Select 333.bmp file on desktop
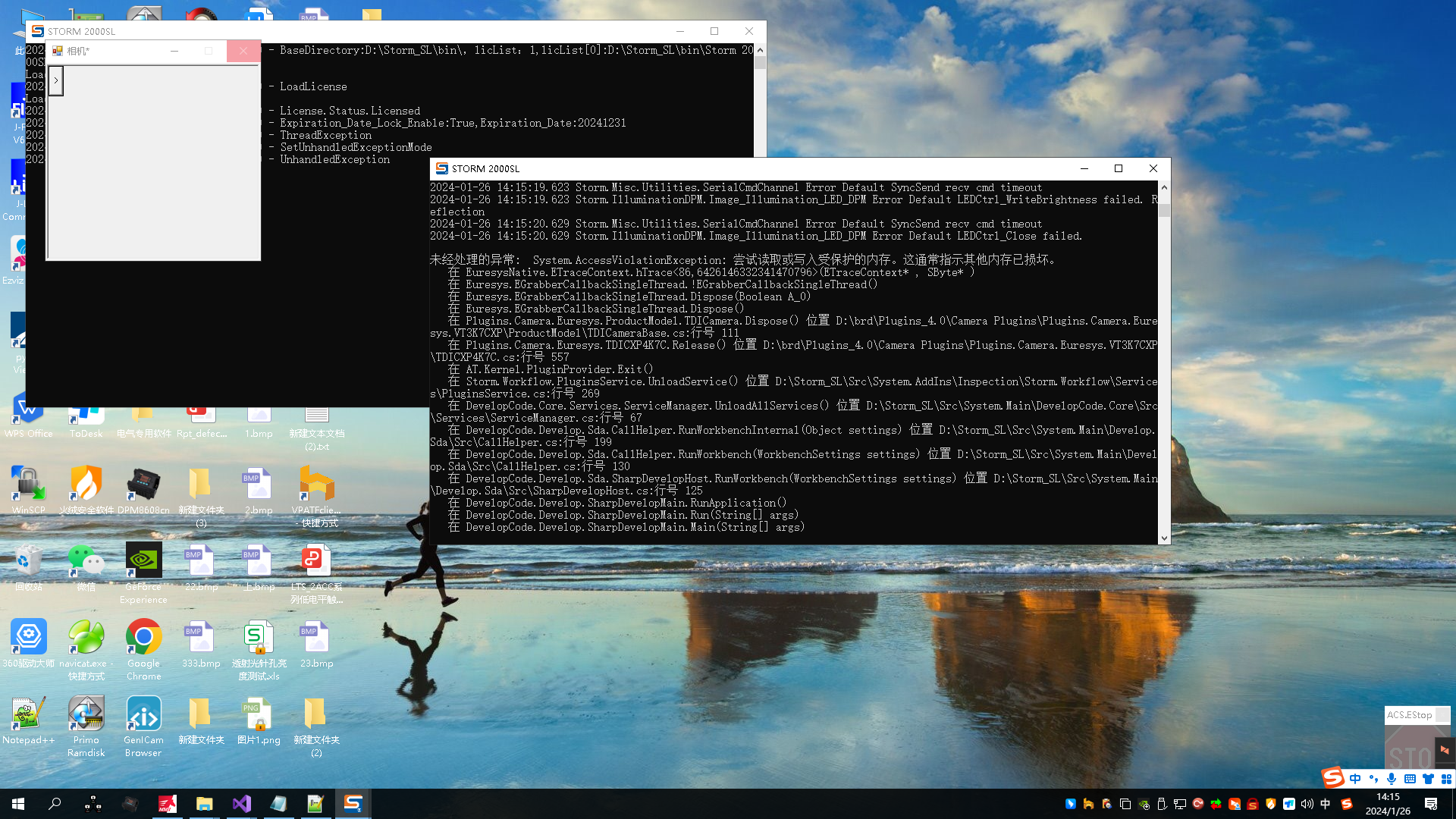 [201, 644]
